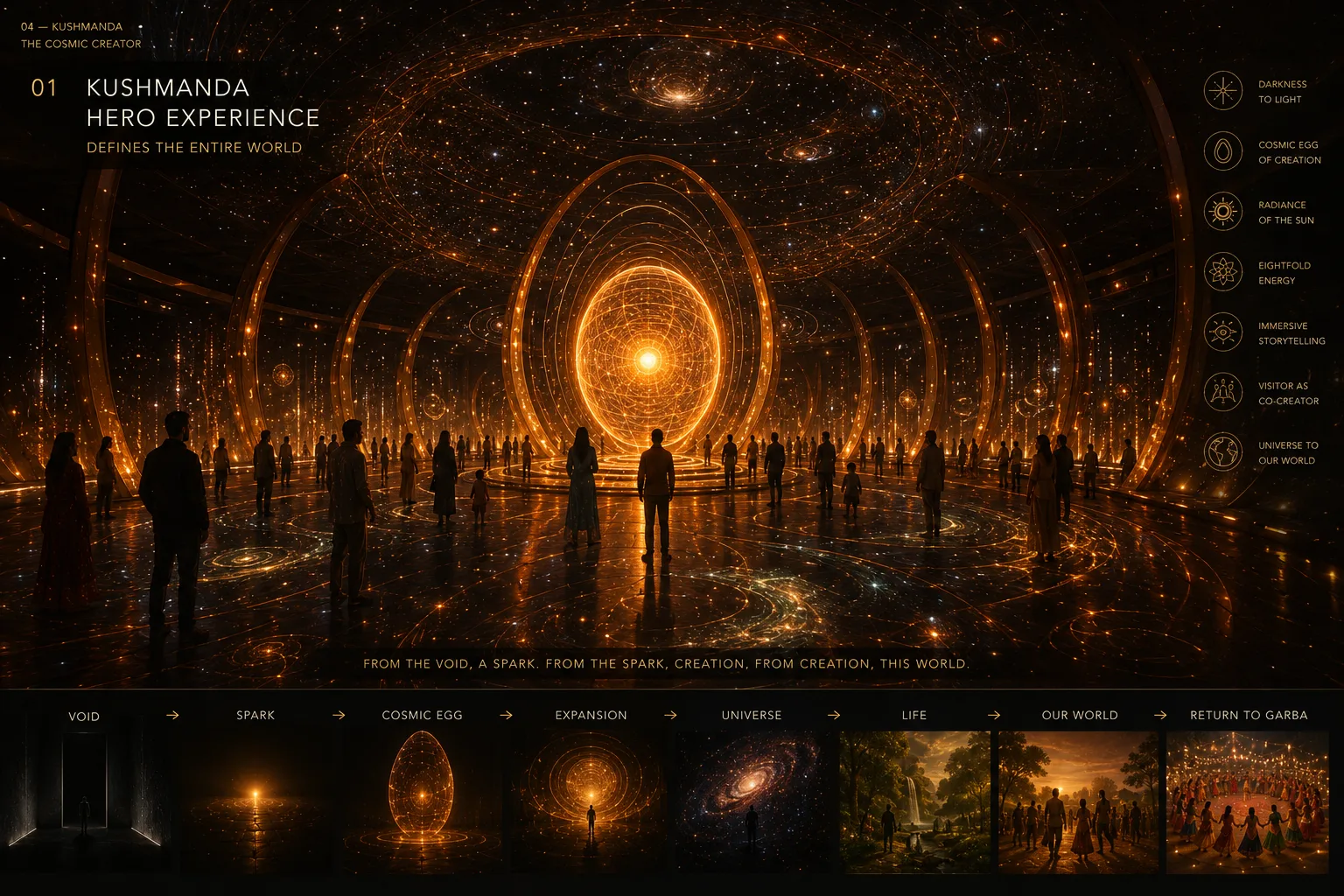Image resolution: width=1344 pixels, height=896 pixels.
Task: Click the 'From the void, a spark' tagline
Action: coord(666,663)
